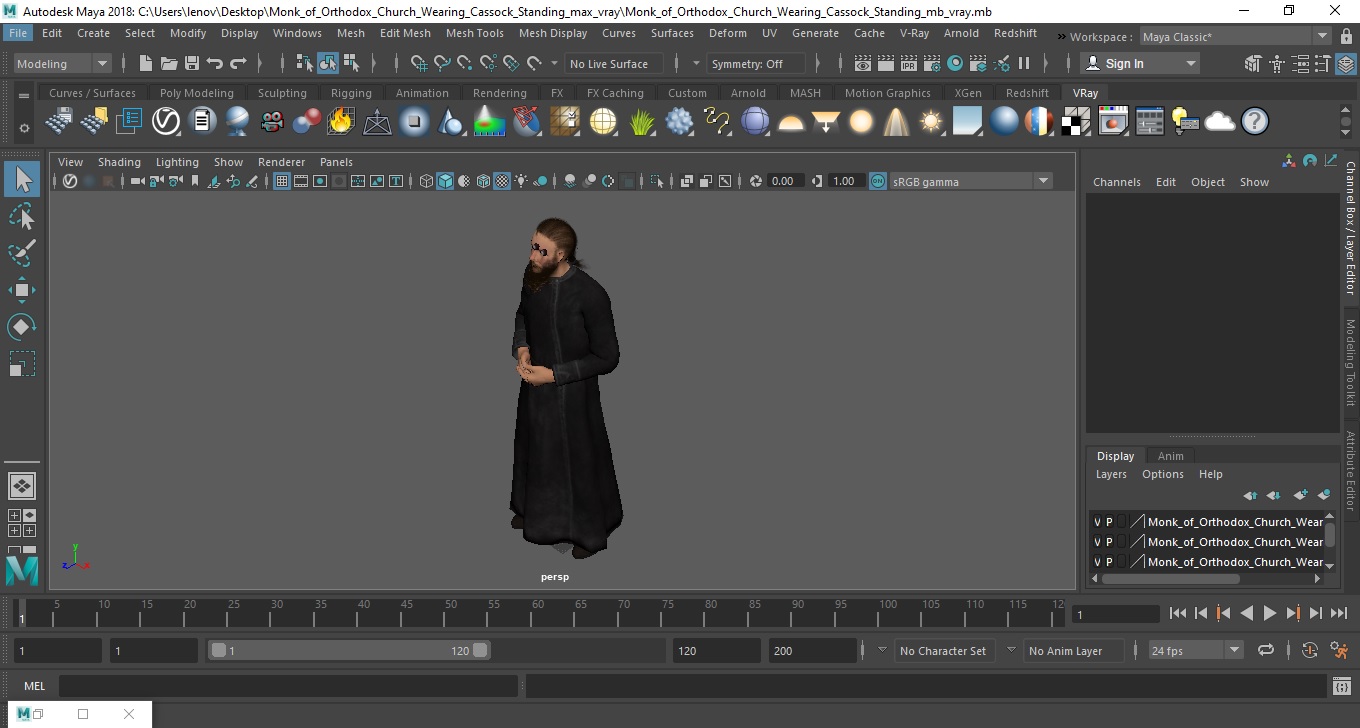The width and height of the screenshot is (1360, 728).
Task: Toggle textured display in the viewport
Action: (x=503, y=181)
